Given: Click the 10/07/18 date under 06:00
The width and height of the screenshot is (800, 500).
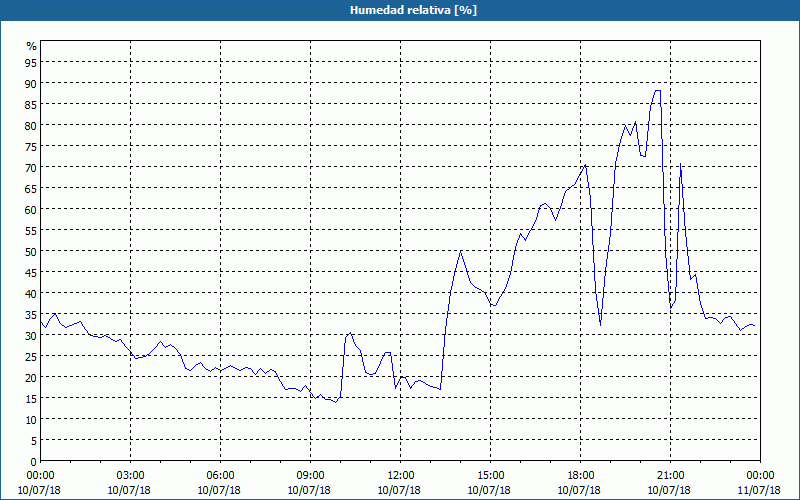Looking at the screenshot, I should (219, 490).
